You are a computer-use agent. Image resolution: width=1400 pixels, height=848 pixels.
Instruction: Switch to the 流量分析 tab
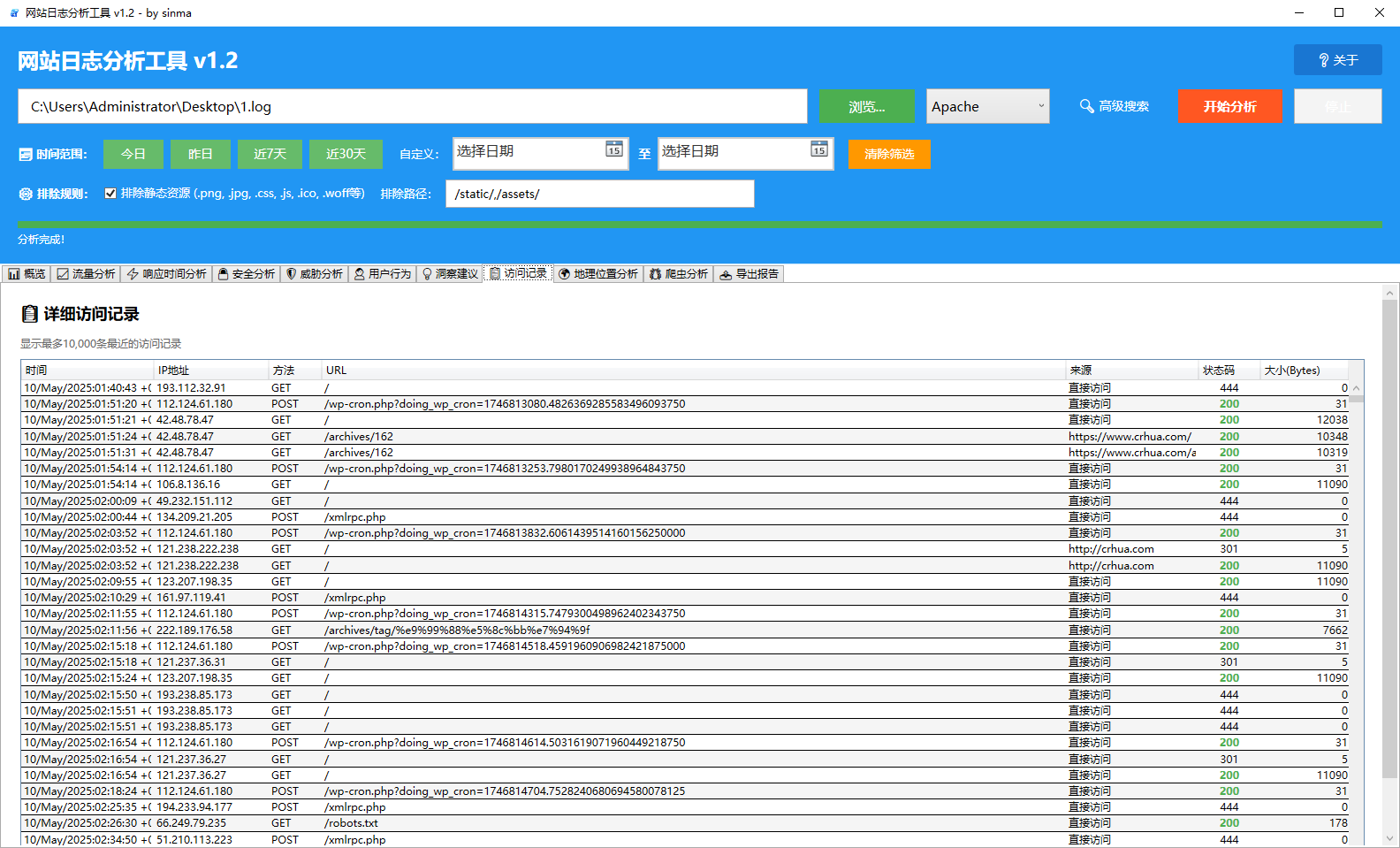(87, 274)
